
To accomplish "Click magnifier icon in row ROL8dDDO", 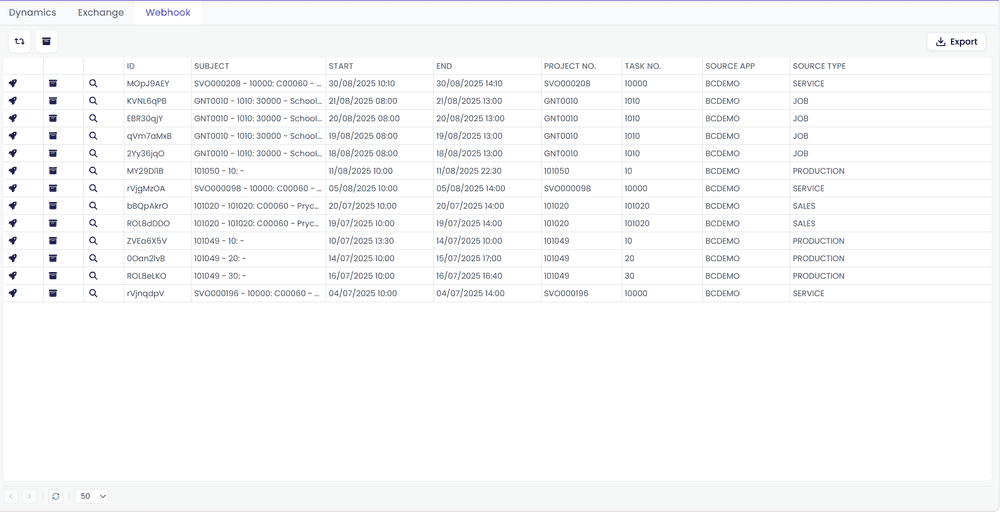I will (x=93, y=223).
